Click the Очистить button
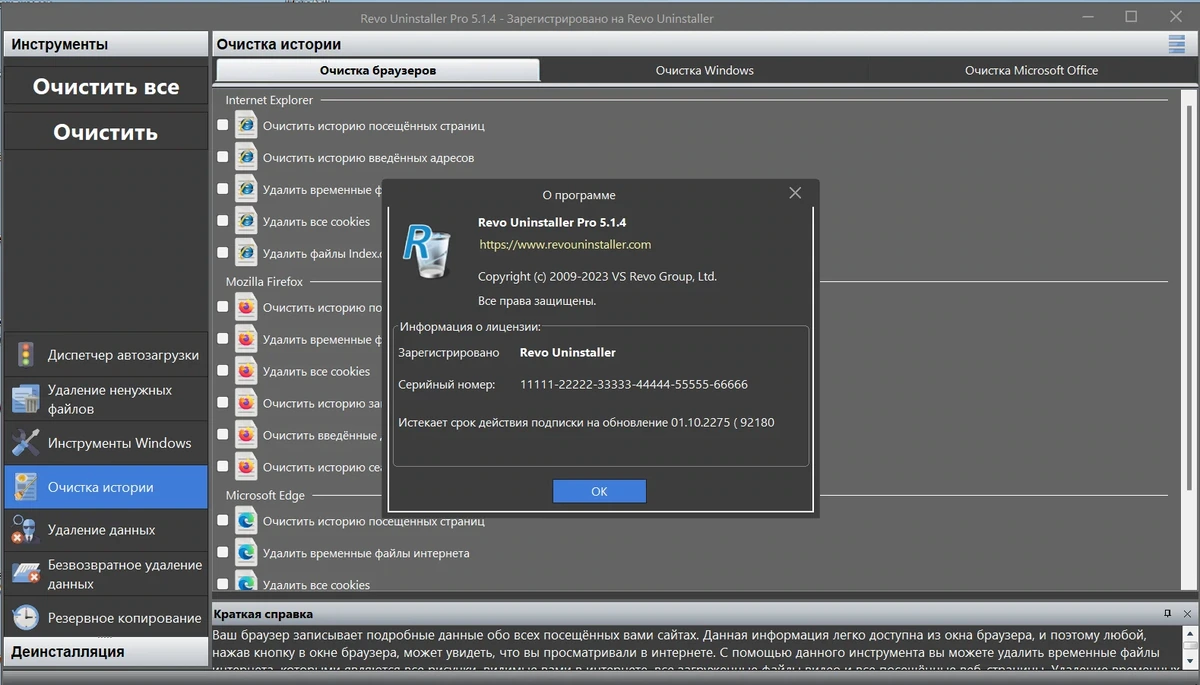The width and height of the screenshot is (1200, 685). 105,132
